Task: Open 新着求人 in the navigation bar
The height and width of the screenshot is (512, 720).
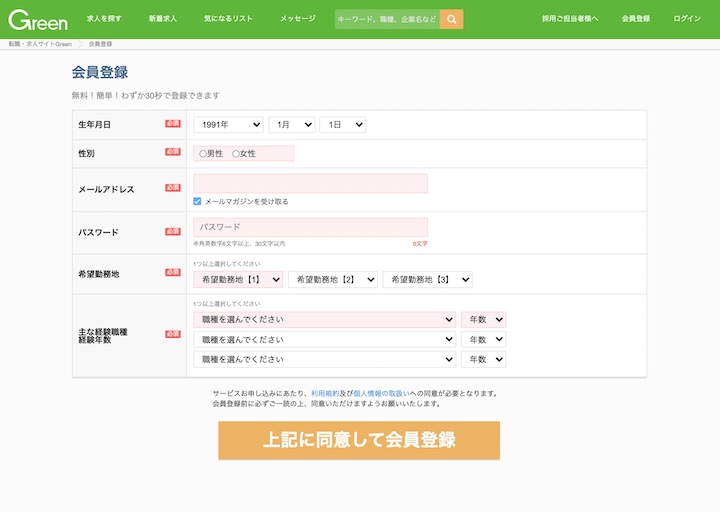Action: (x=163, y=19)
